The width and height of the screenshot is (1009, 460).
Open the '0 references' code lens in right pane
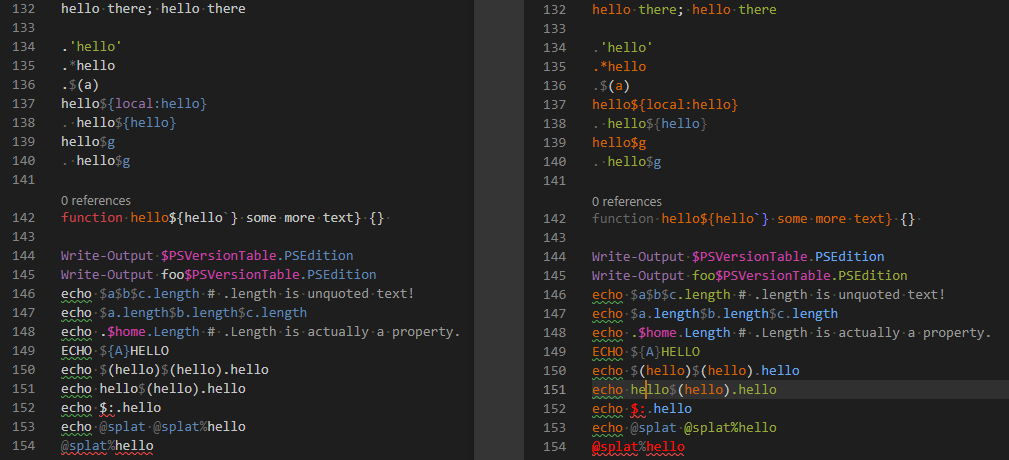[627, 201]
